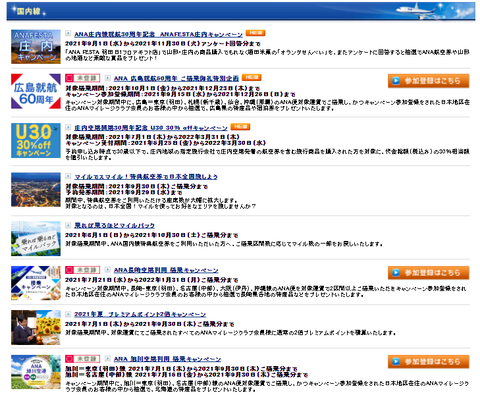
Task: Click 対象搭乗期間 2021年10月1日(金)から2021年12月23日 text
Action: pos(162,88)
